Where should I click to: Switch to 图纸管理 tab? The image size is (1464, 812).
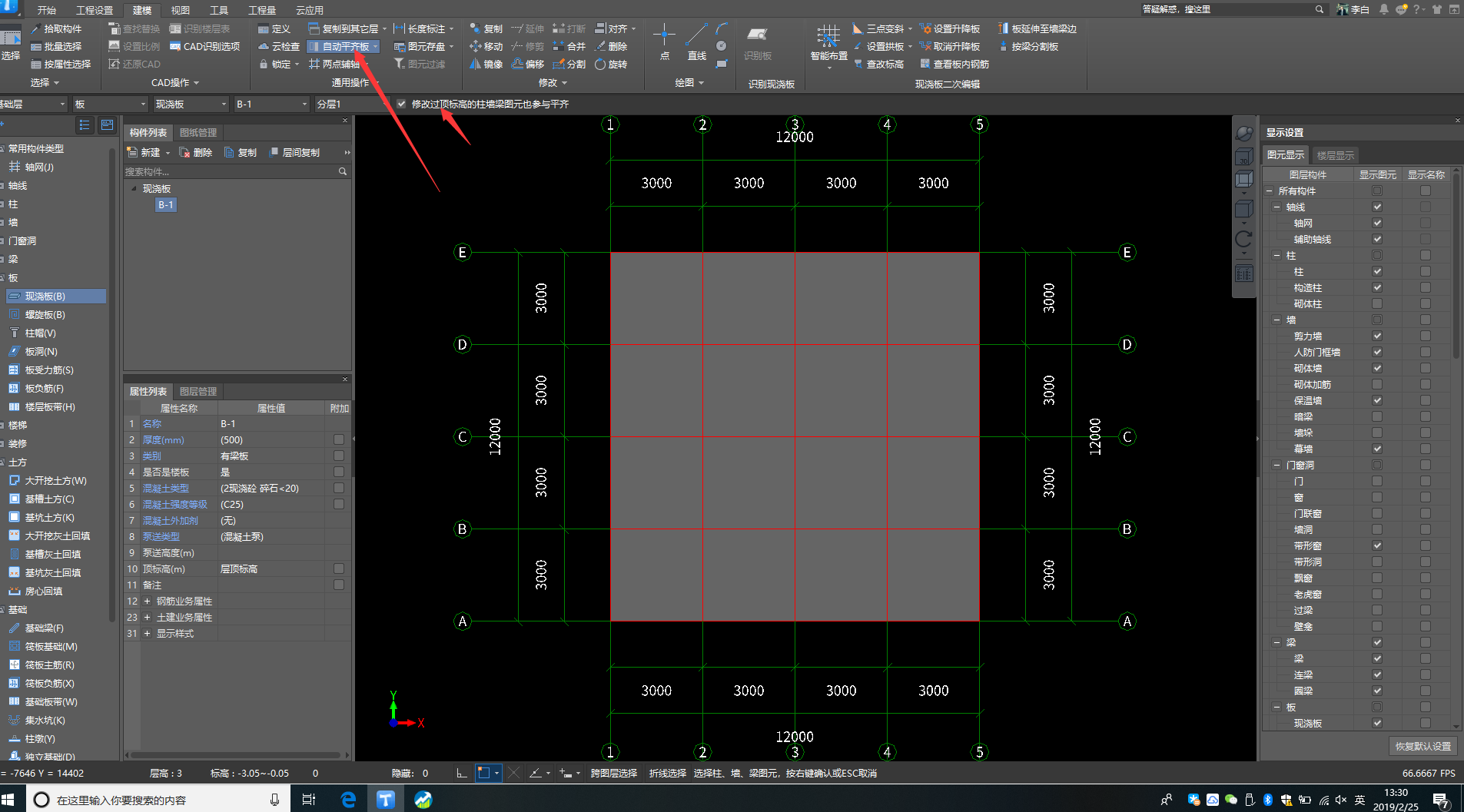pos(198,132)
